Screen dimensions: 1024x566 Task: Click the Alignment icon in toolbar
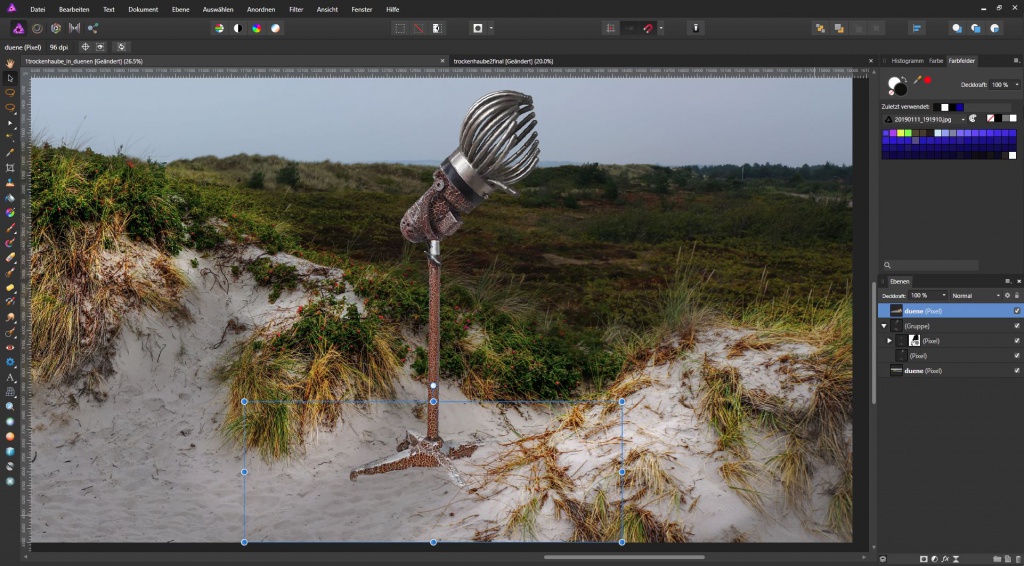917,28
